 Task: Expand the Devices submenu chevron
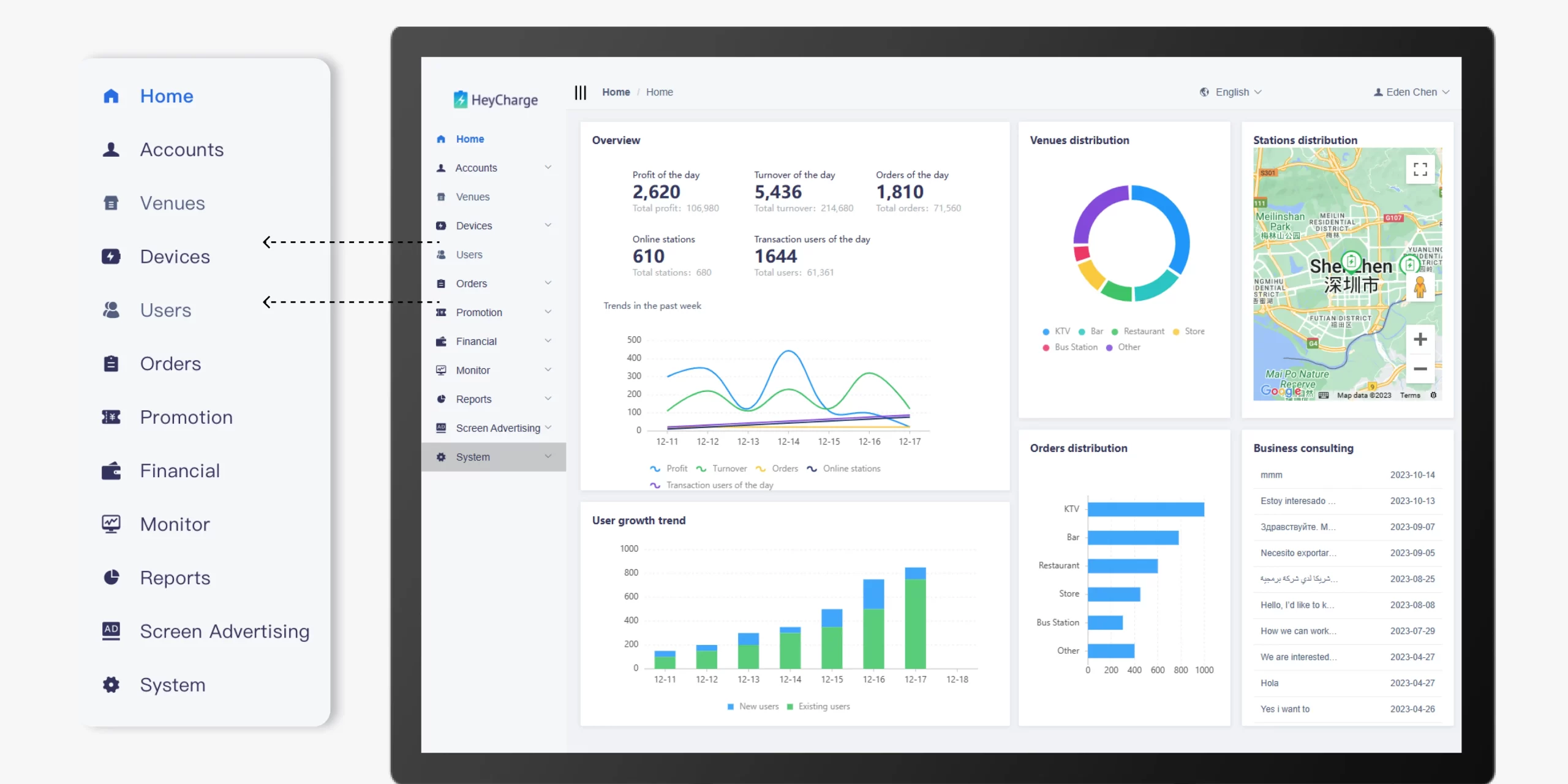[x=548, y=225]
